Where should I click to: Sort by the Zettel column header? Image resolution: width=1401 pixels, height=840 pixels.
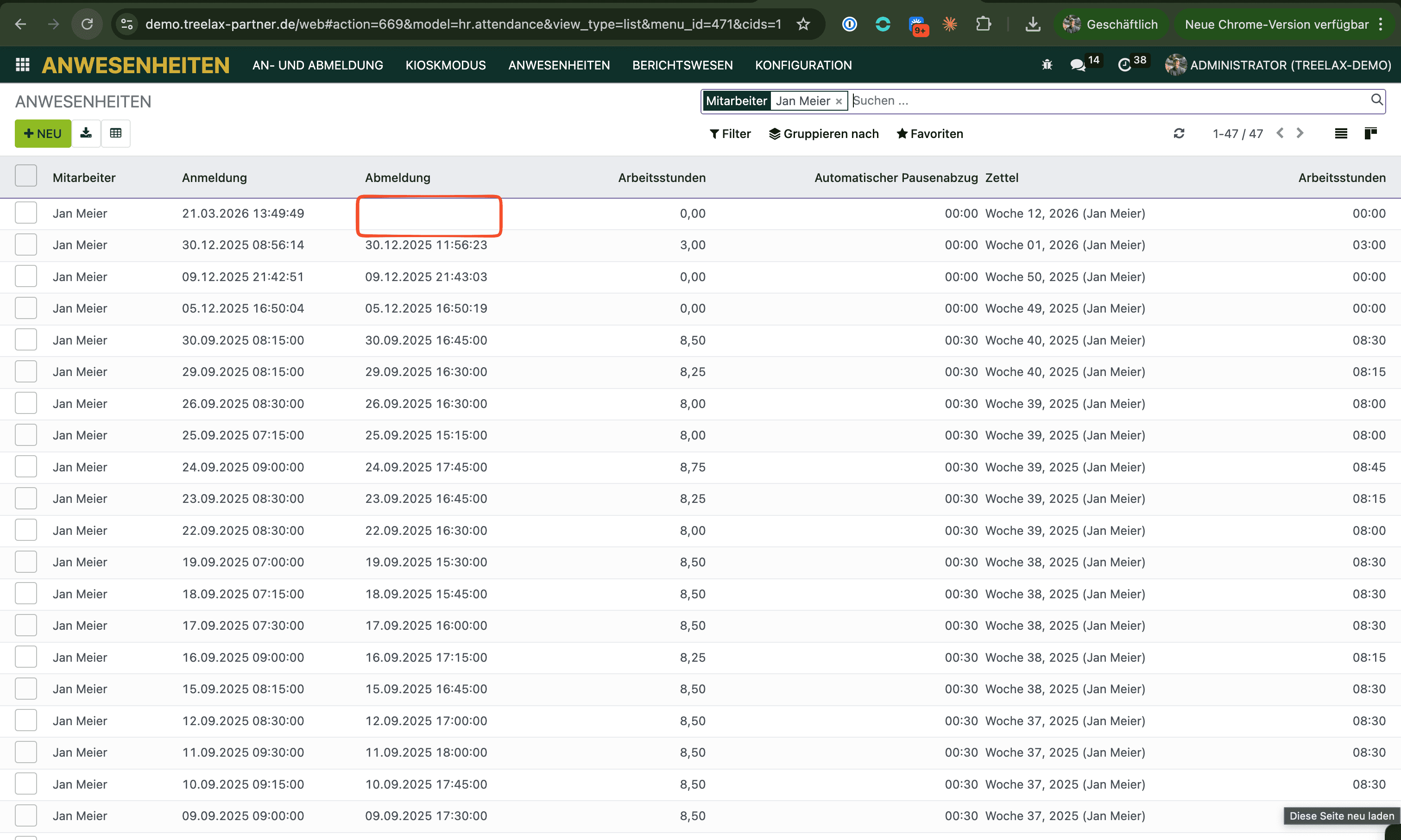point(1001,178)
